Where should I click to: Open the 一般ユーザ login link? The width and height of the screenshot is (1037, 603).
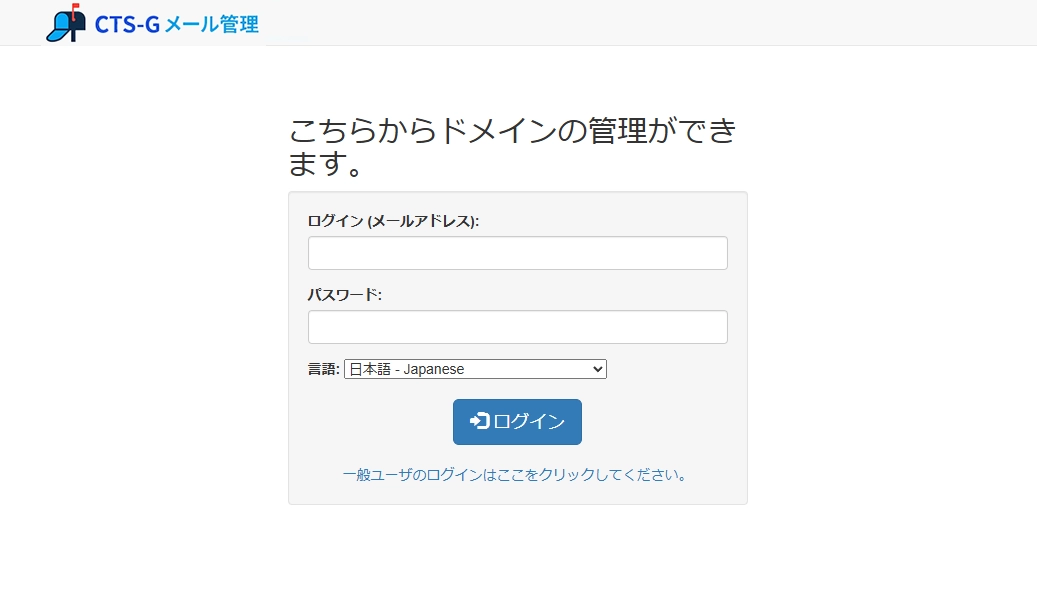[517, 475]
